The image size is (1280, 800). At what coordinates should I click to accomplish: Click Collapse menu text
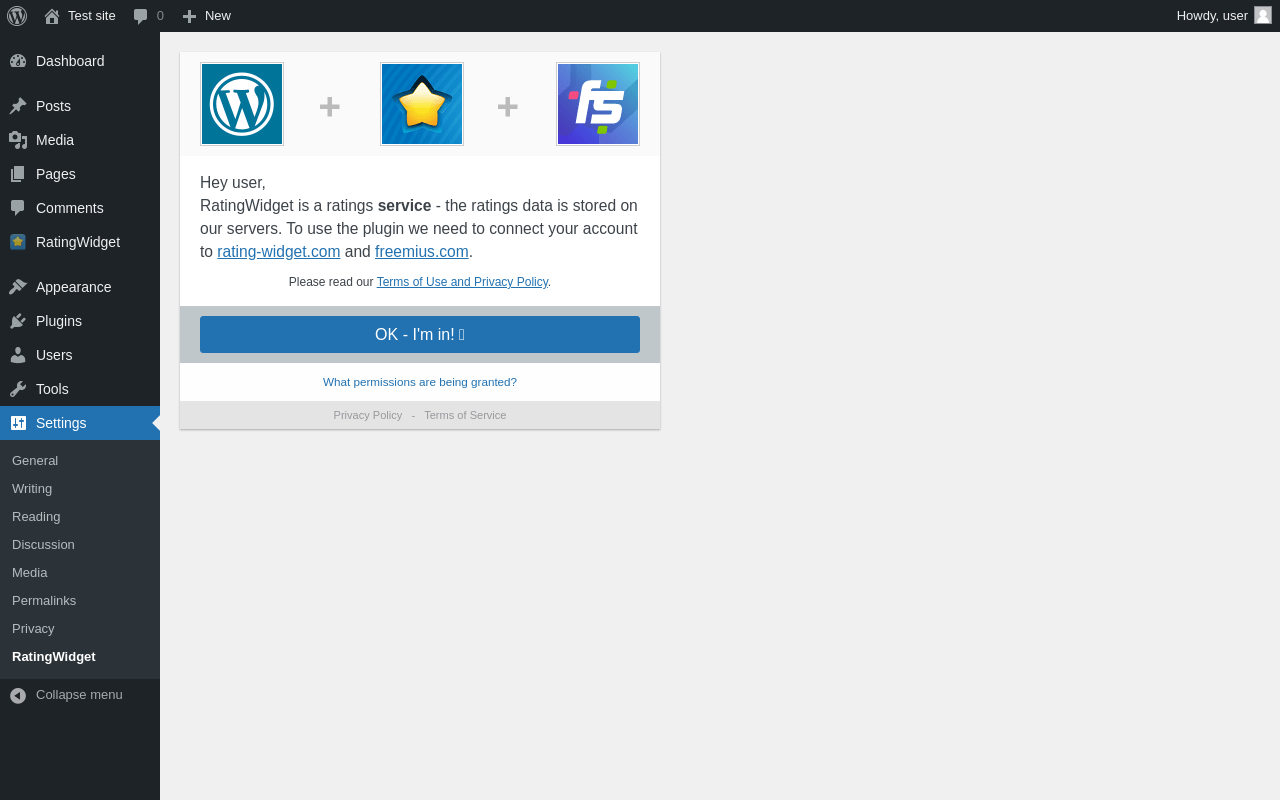(x=79, y=695)
